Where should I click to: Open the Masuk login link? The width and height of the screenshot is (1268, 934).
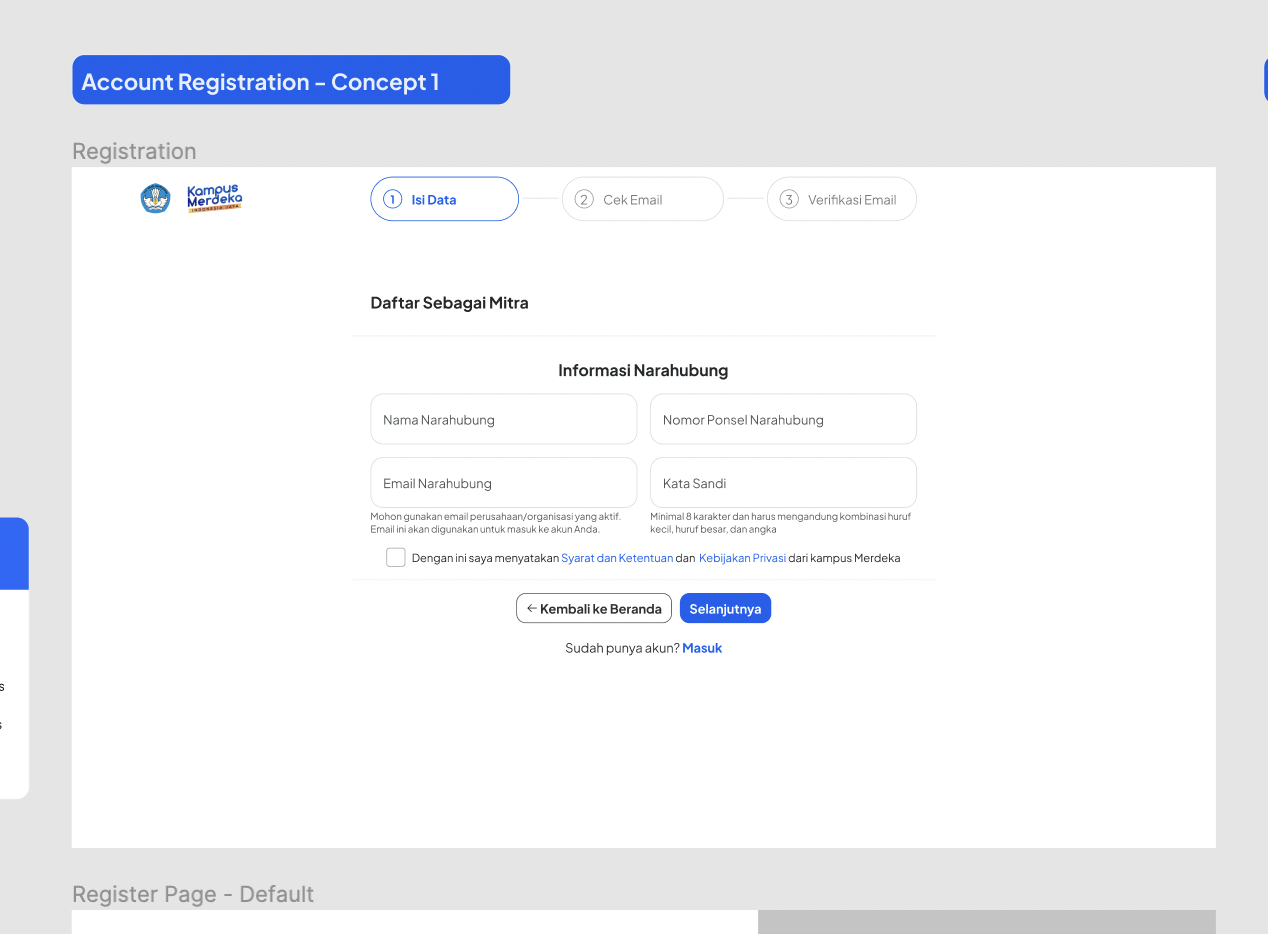click(x=702, y=648)
